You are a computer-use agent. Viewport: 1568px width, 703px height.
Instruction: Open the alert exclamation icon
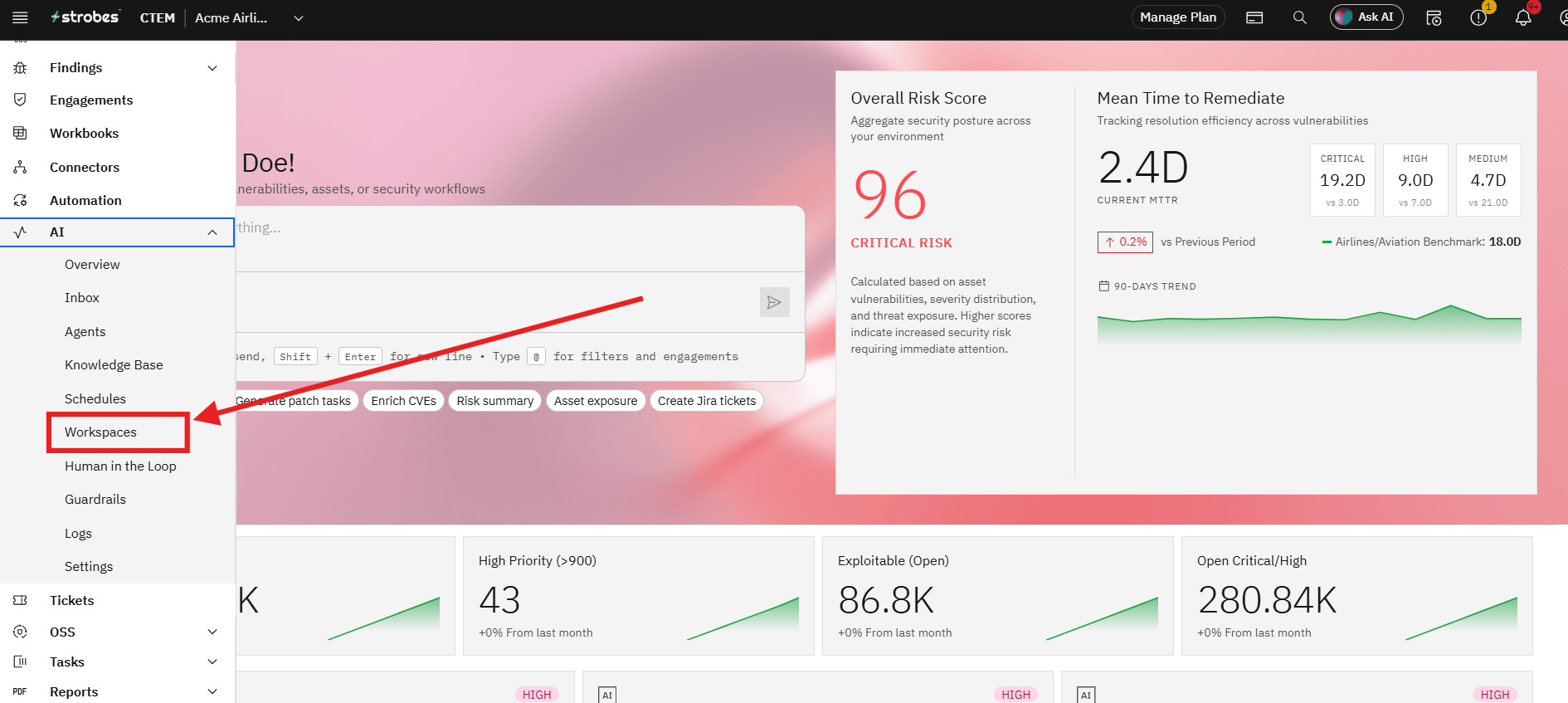1478,17
